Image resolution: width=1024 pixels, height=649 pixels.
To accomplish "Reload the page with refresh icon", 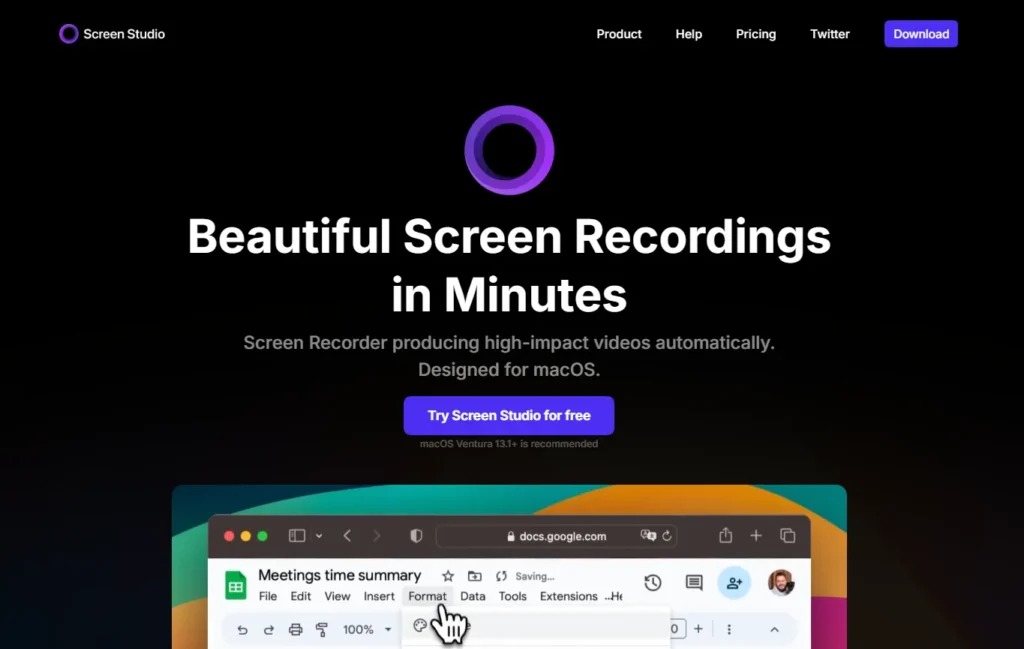I will pyautogui.click(x=667, y=536).
